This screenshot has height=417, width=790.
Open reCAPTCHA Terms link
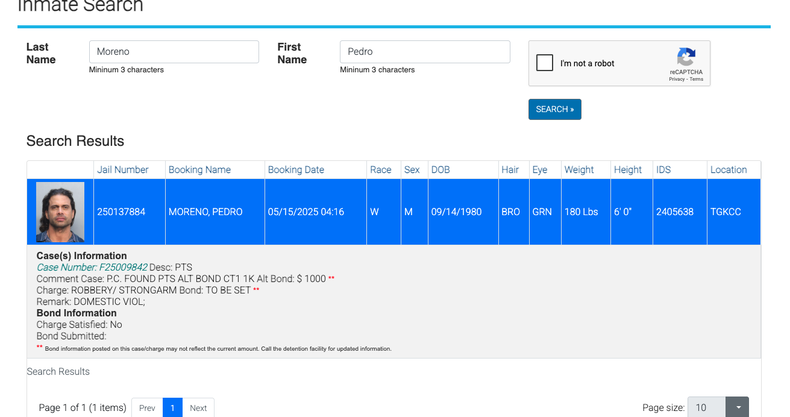point(696,79)
